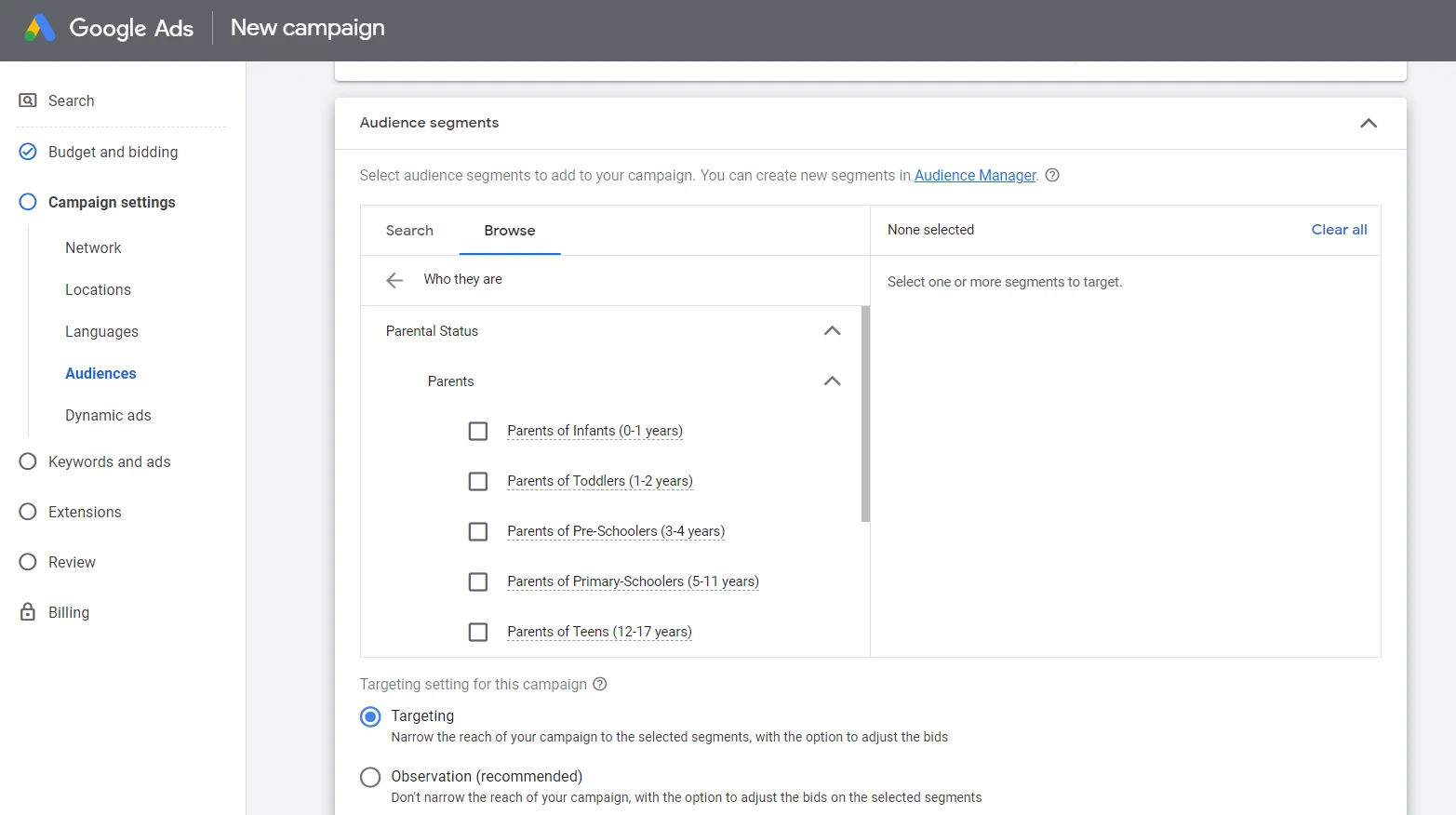The height and width of the screenshot is (815, 1456).
Task: Click the Keywords and ads step circle
Action: pos(28,461)
